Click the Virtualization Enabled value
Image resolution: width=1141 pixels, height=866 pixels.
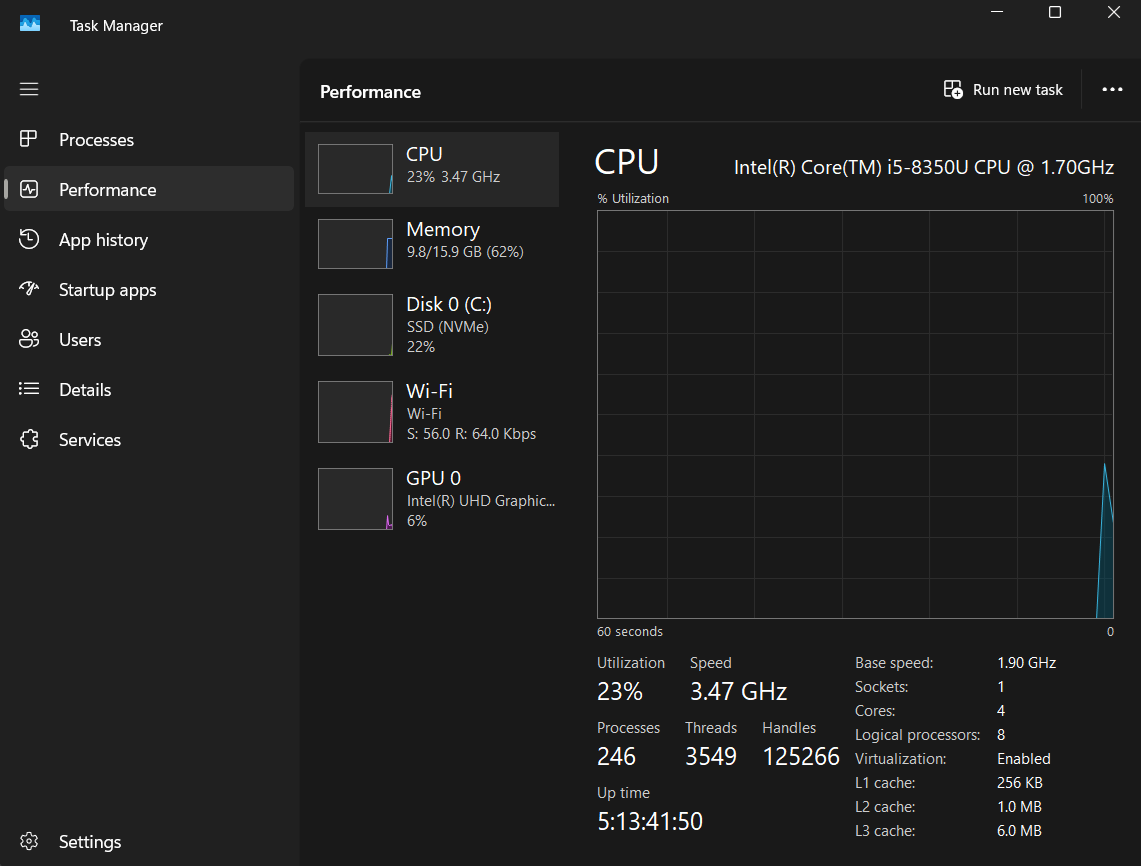(x=1023, y=759)
